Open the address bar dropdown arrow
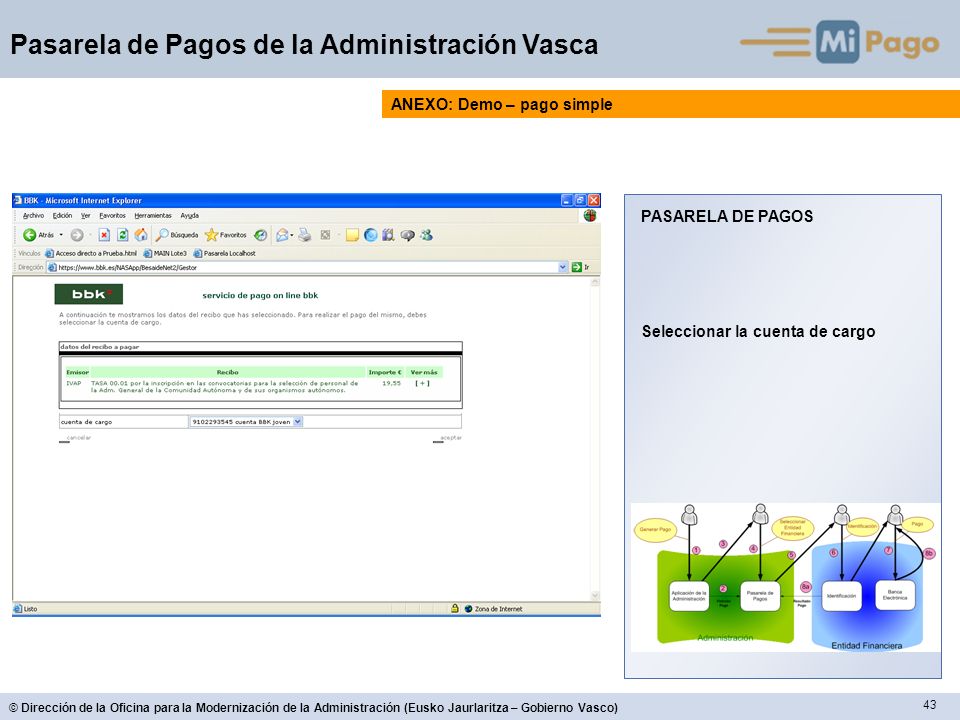 click(563, 267)
